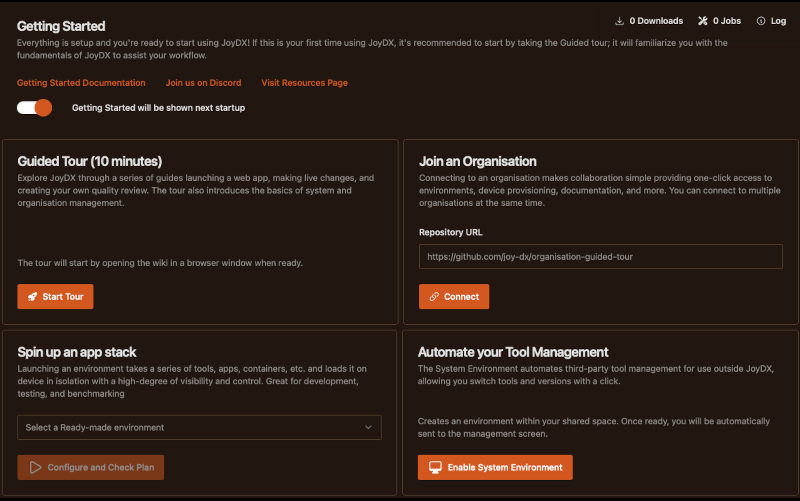Click the rocket icon on Start Tour
This screenshot has width=800, height=501.
click(32, 297)
